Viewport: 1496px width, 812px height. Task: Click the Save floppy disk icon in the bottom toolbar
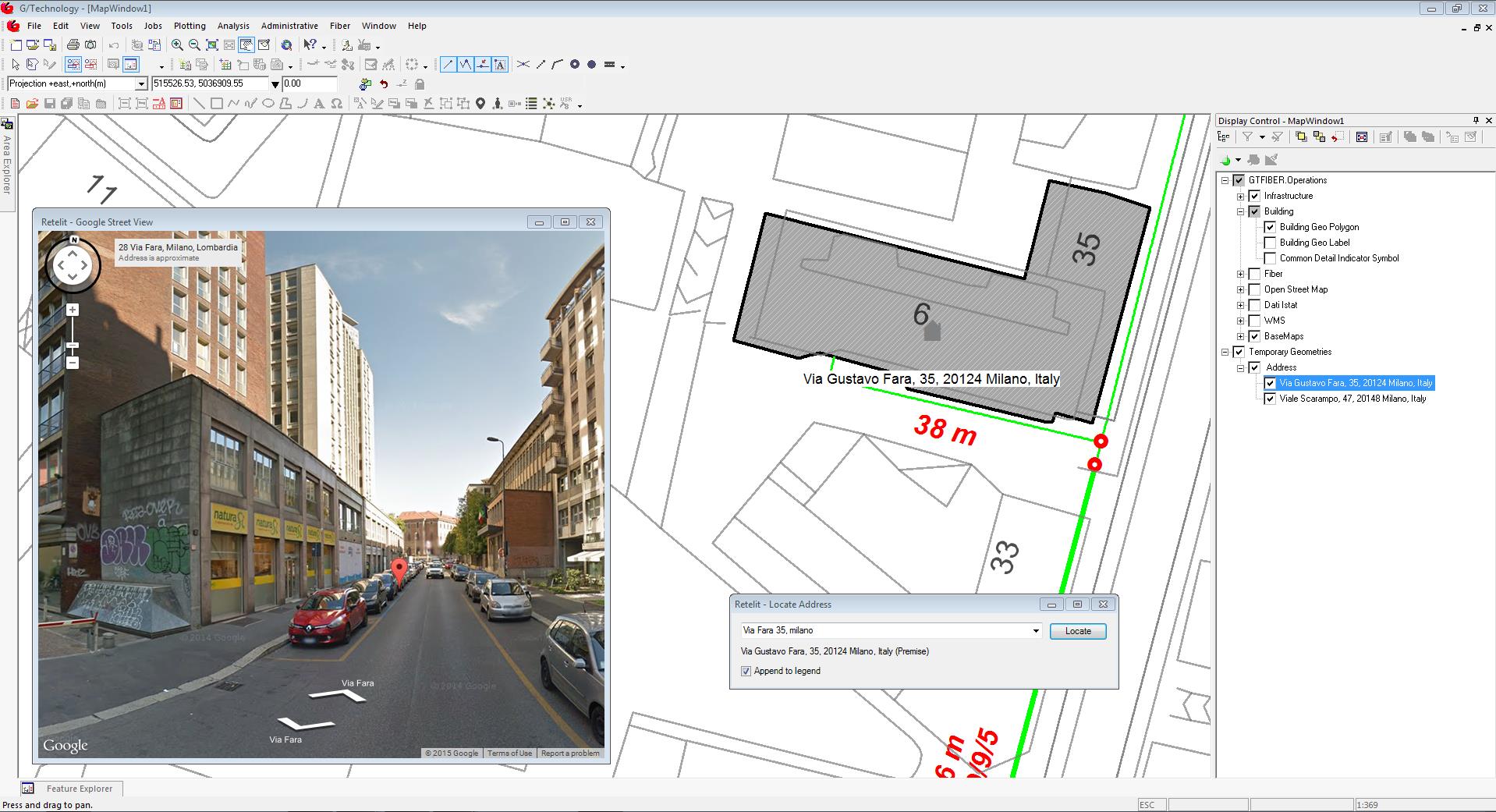tap(49, 103)
